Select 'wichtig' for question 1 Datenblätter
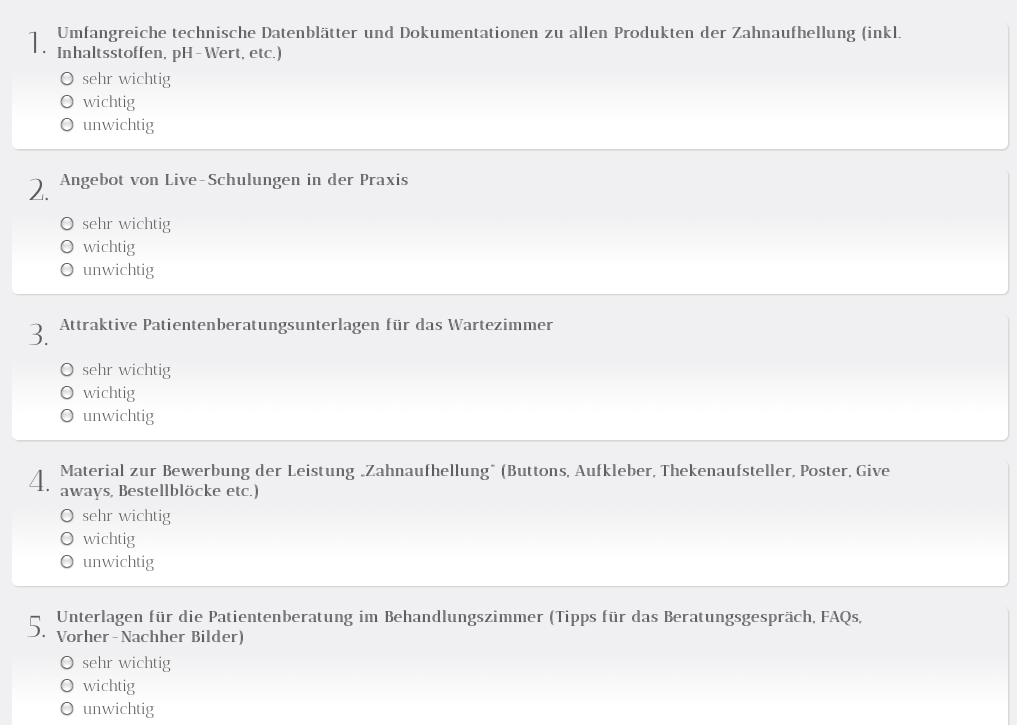This screenshot has height=725, width=1017. pyautogui.click(x=67, y=102)
